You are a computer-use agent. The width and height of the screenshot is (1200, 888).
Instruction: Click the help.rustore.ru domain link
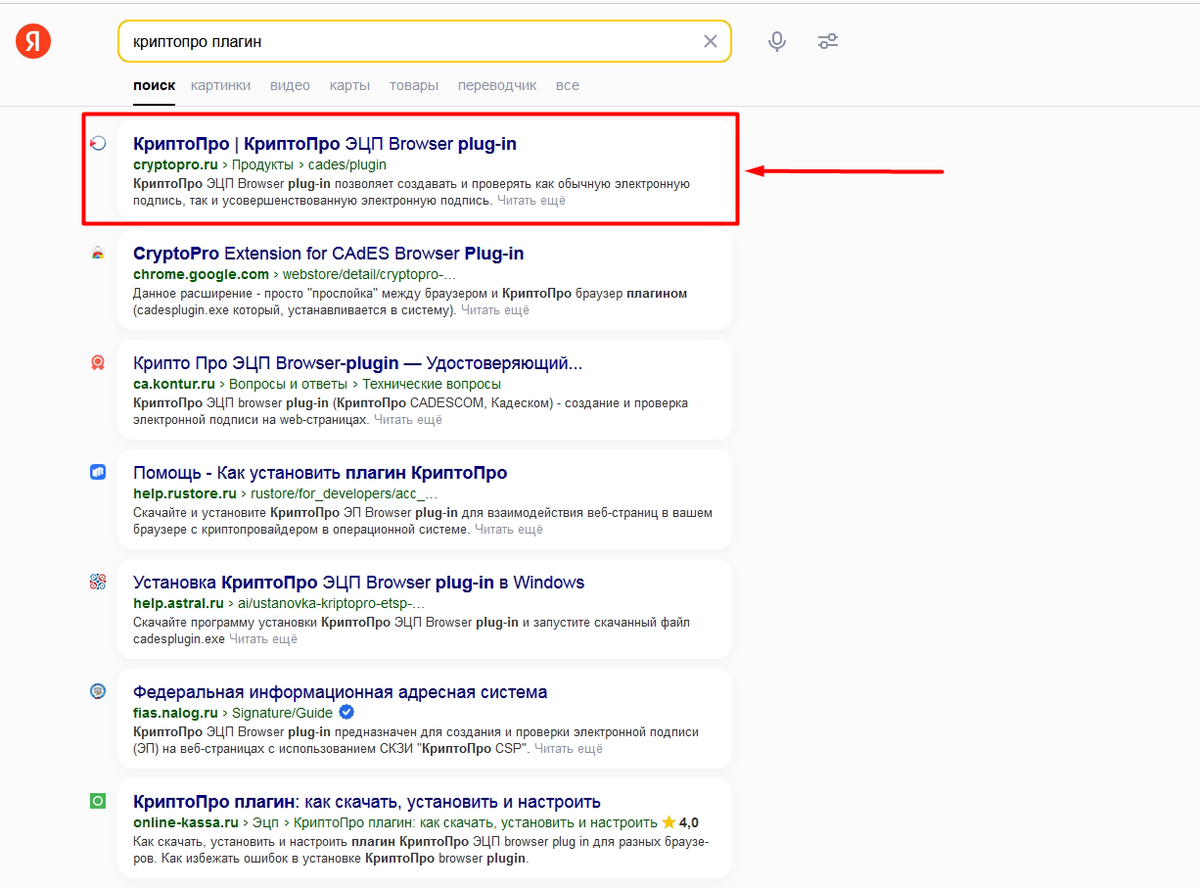pyautogui.click(x=185, y=494)
